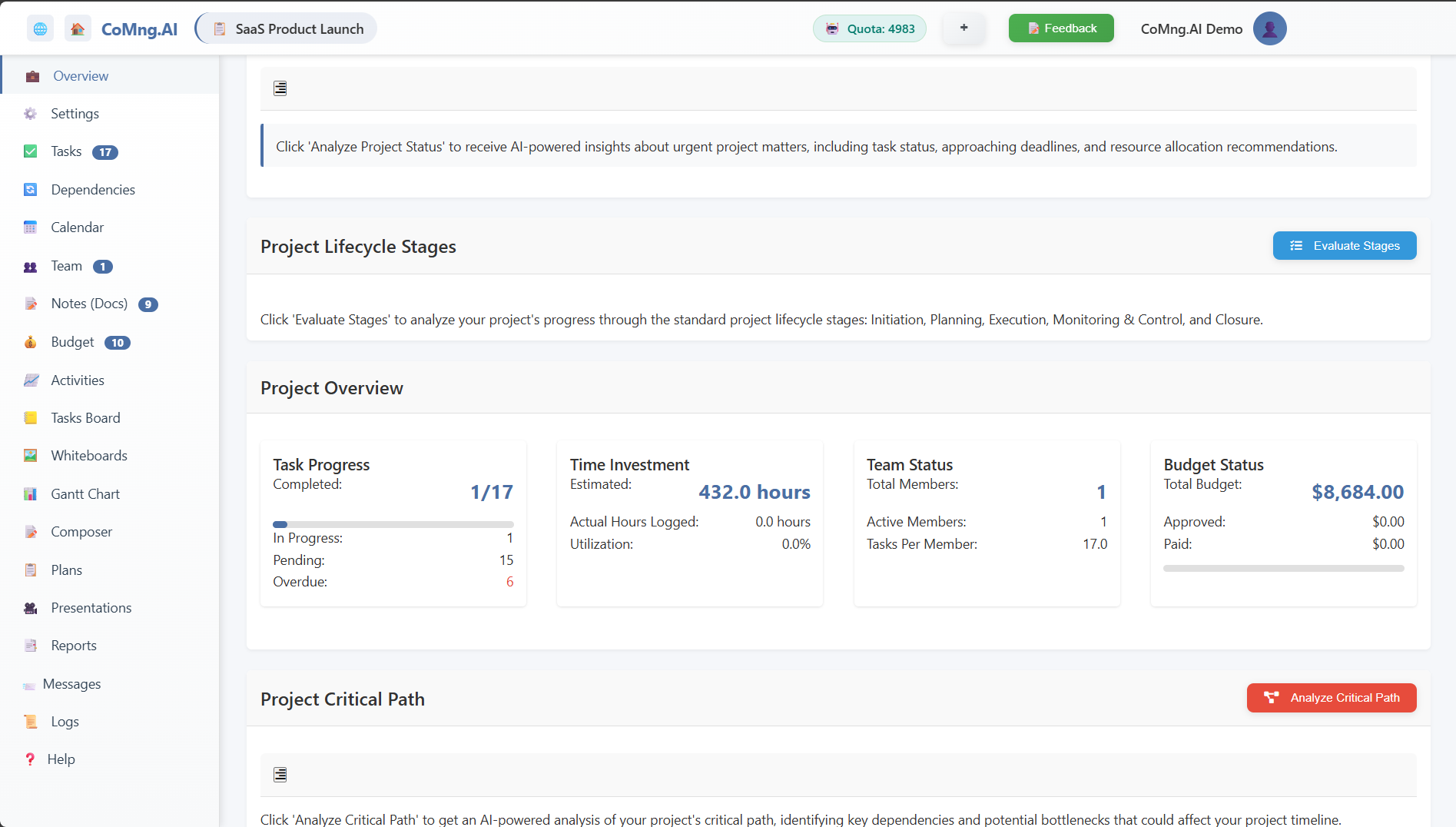Image resolution: width=1456 pixels, height=827 pixels.
Task: Open the Dependencies view
Action: point(93,189)
